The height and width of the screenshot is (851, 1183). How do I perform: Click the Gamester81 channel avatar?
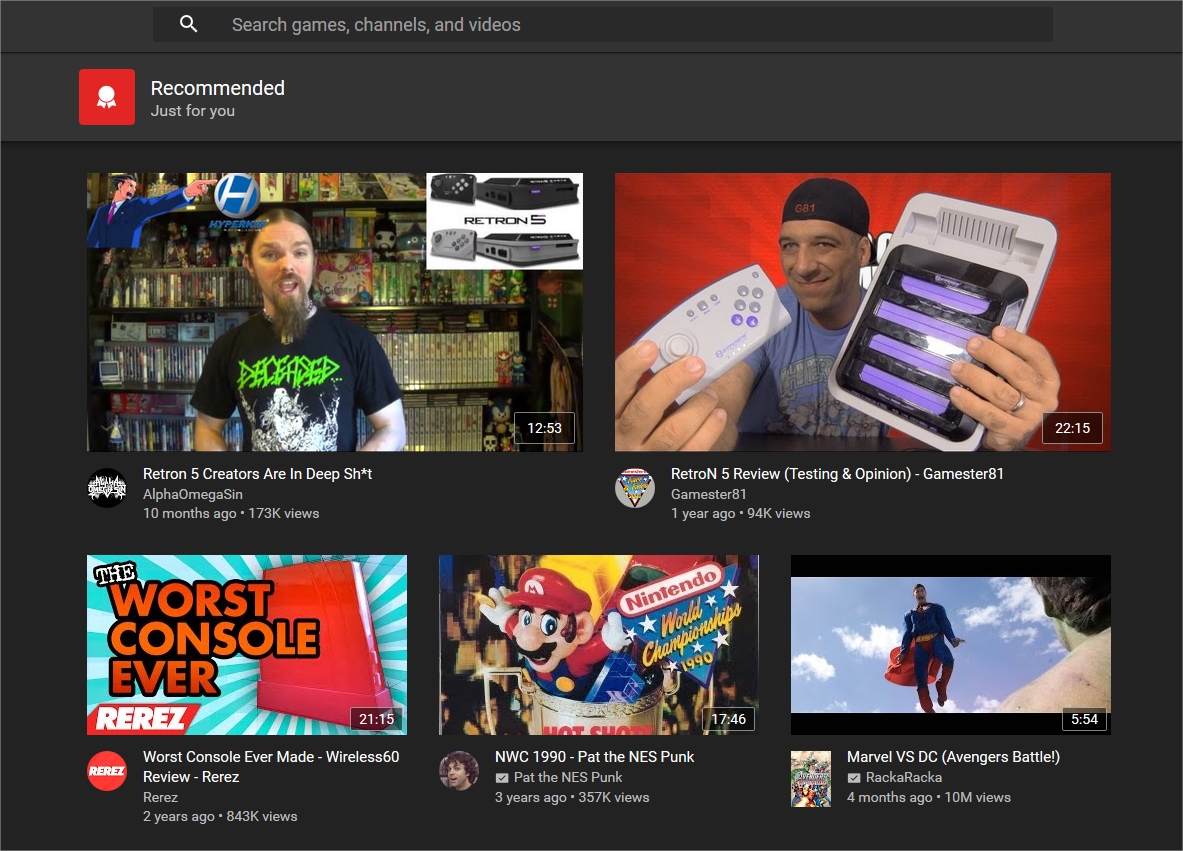coord(635,488)
